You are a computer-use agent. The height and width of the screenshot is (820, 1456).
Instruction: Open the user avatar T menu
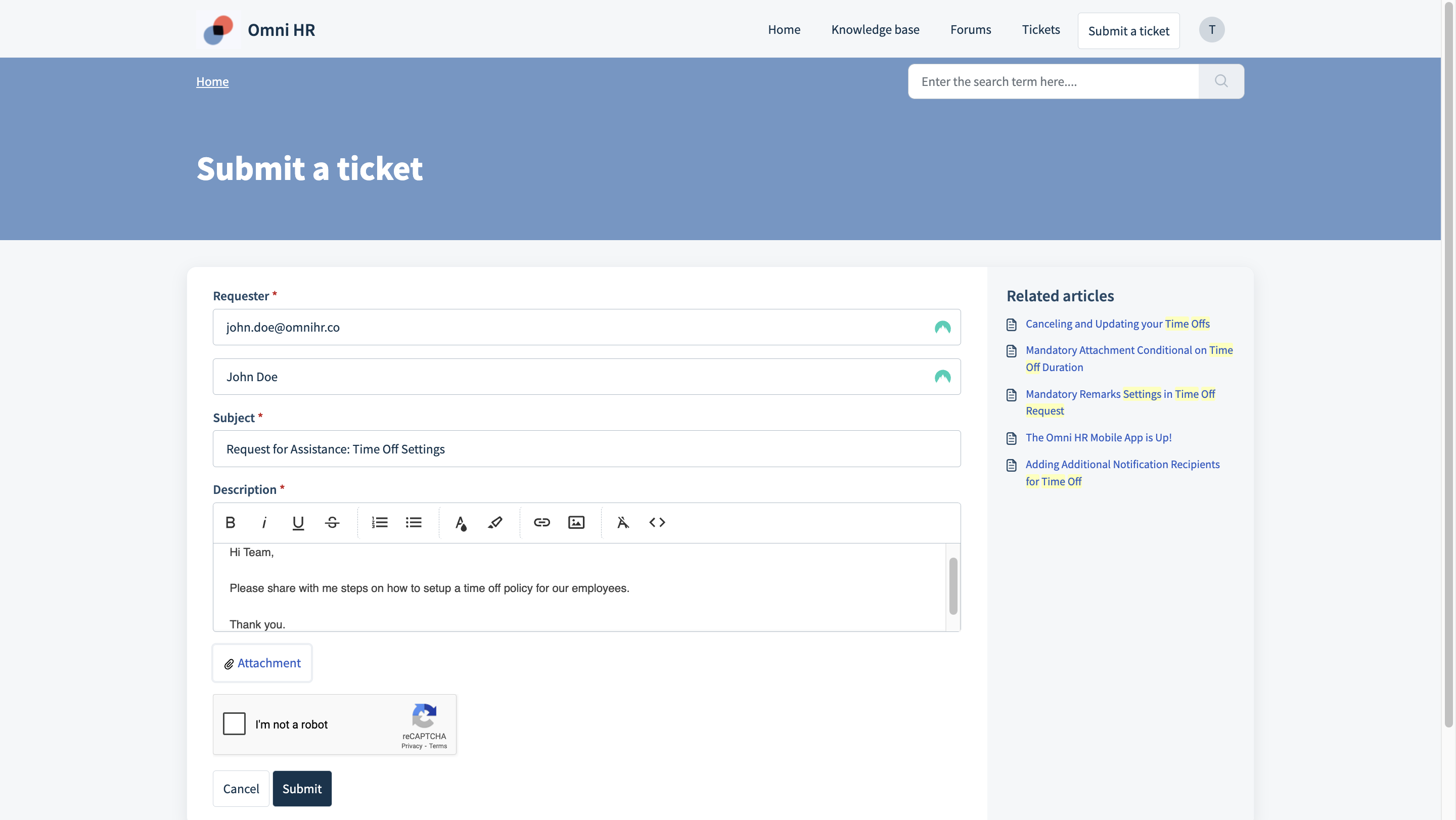pos(1211,30)
